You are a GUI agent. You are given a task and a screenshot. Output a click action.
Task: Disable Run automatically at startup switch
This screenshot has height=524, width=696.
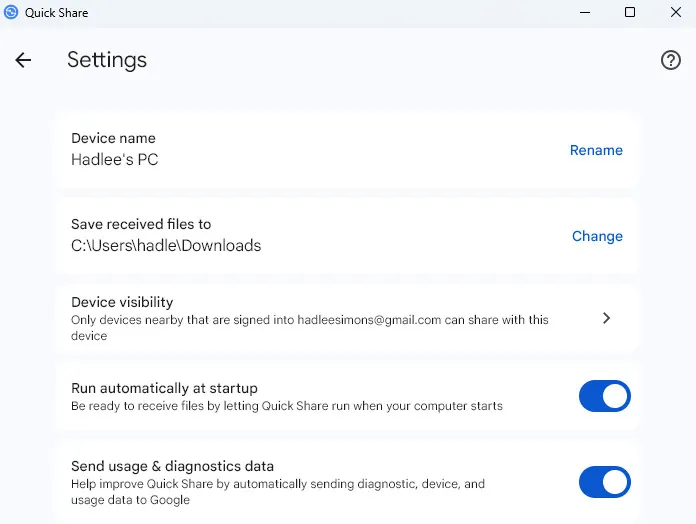click(604, 396)
